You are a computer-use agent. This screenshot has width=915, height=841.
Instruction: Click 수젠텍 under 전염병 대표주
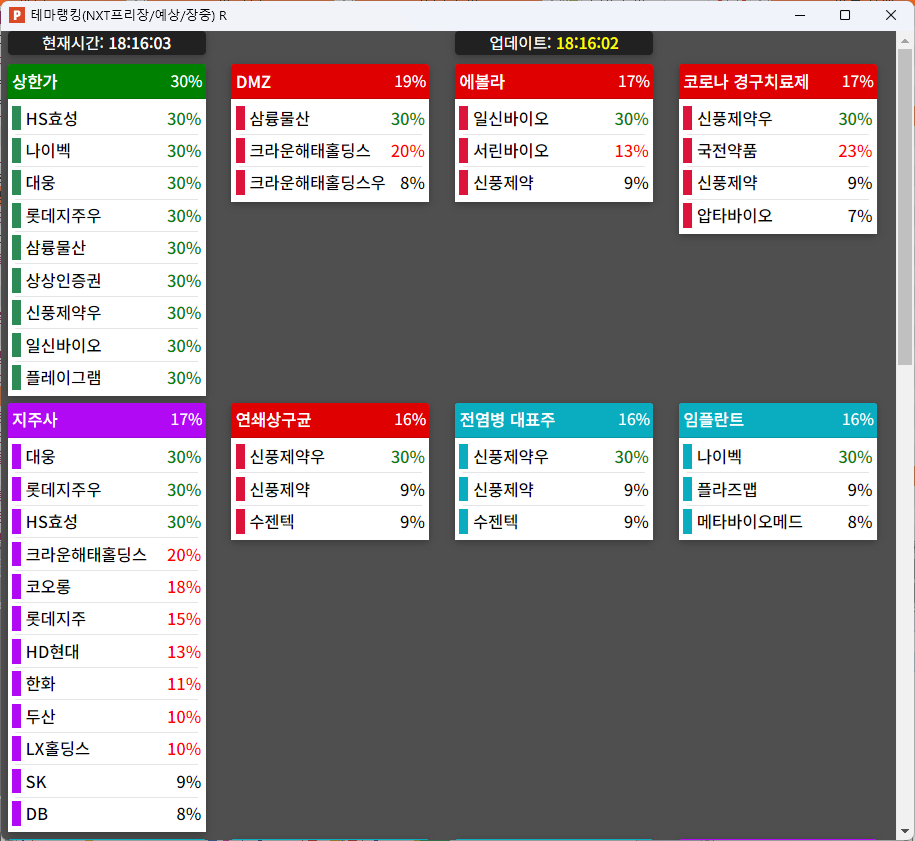point(554,522)
